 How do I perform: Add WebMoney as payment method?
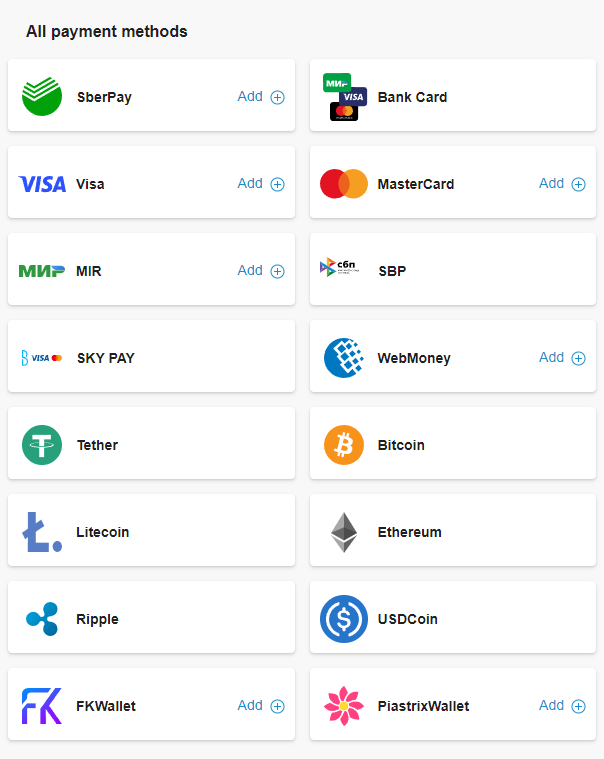pyautogui.click(x=562, y=358)
